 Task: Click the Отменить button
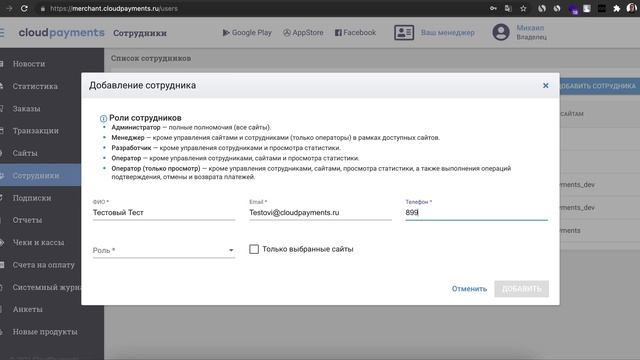click(469, 289)
